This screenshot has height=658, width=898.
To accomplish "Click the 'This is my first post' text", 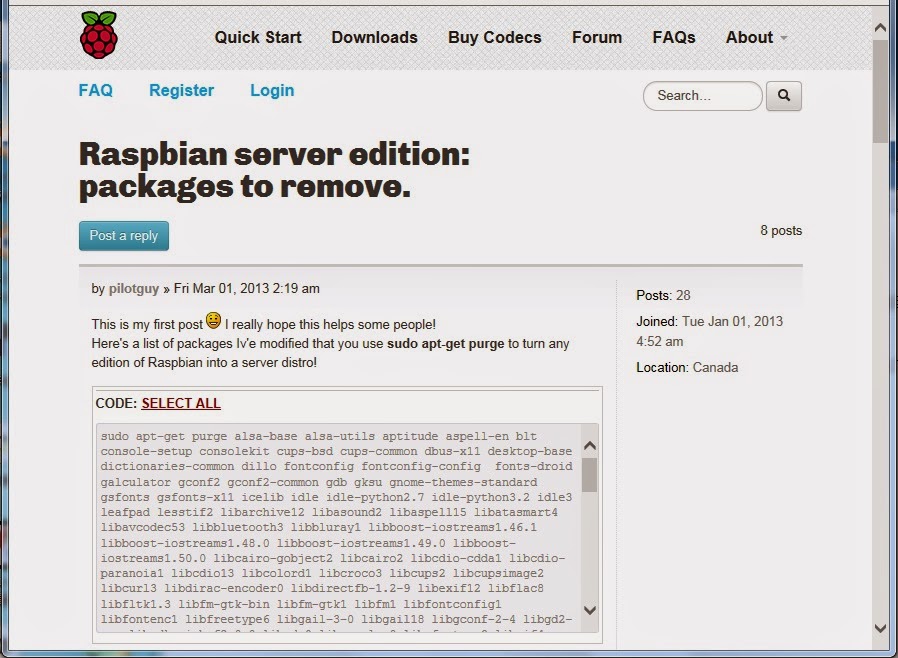I will (147, 325).
